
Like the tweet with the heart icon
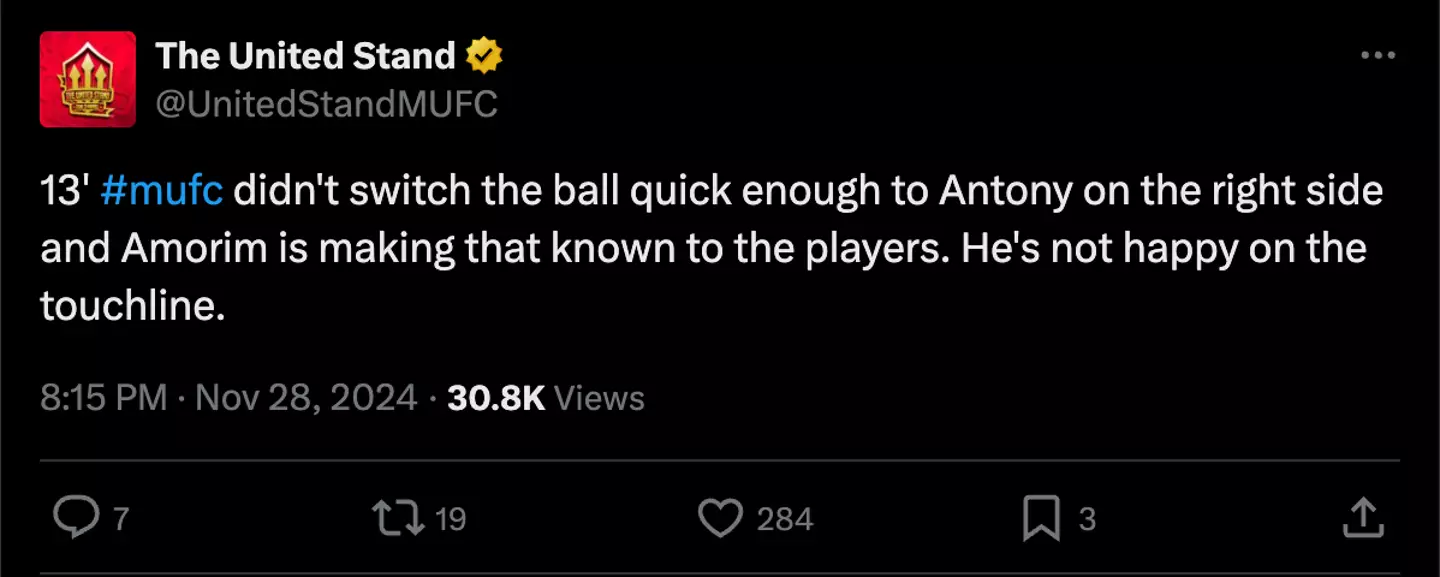pos(719,518)
